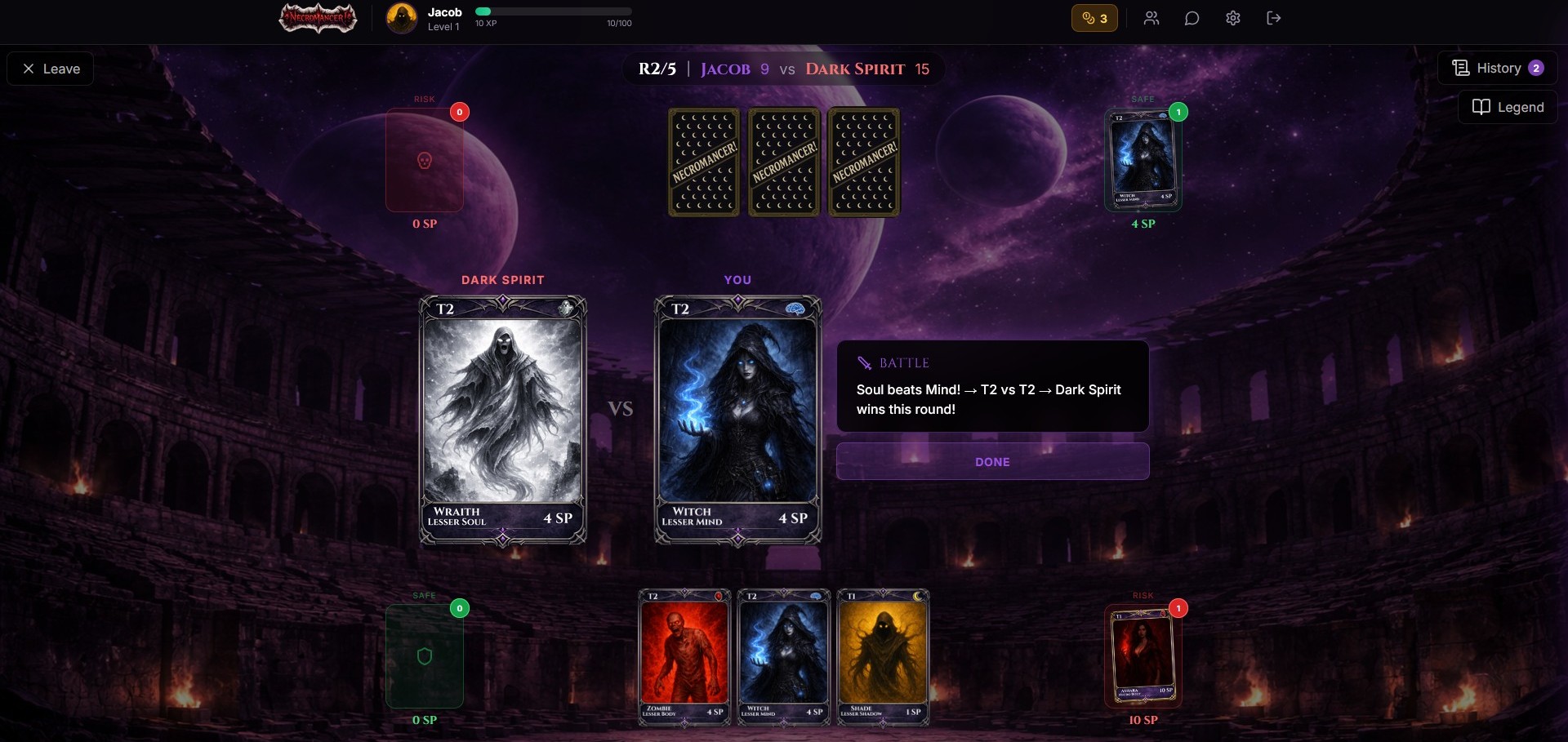
Task: Open the settings gear icon
Action: 1233,18
